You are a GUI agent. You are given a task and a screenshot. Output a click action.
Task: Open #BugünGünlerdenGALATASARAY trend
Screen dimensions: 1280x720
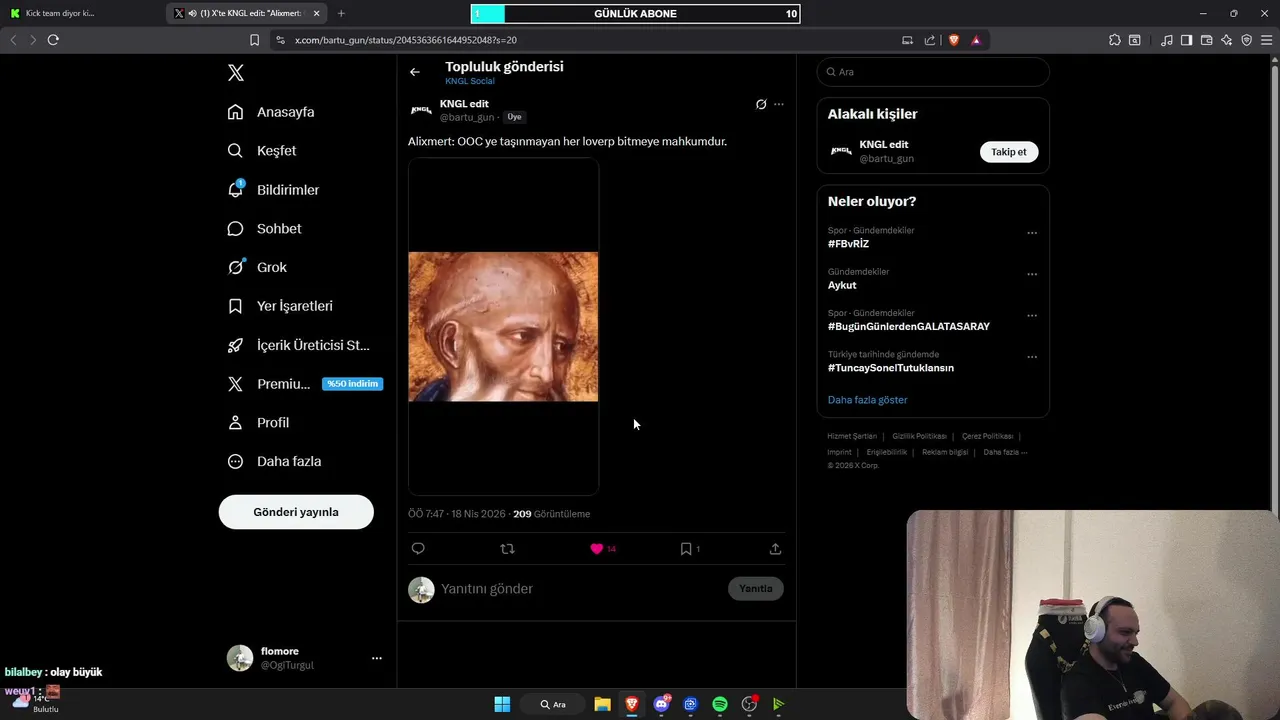point(909,327)
